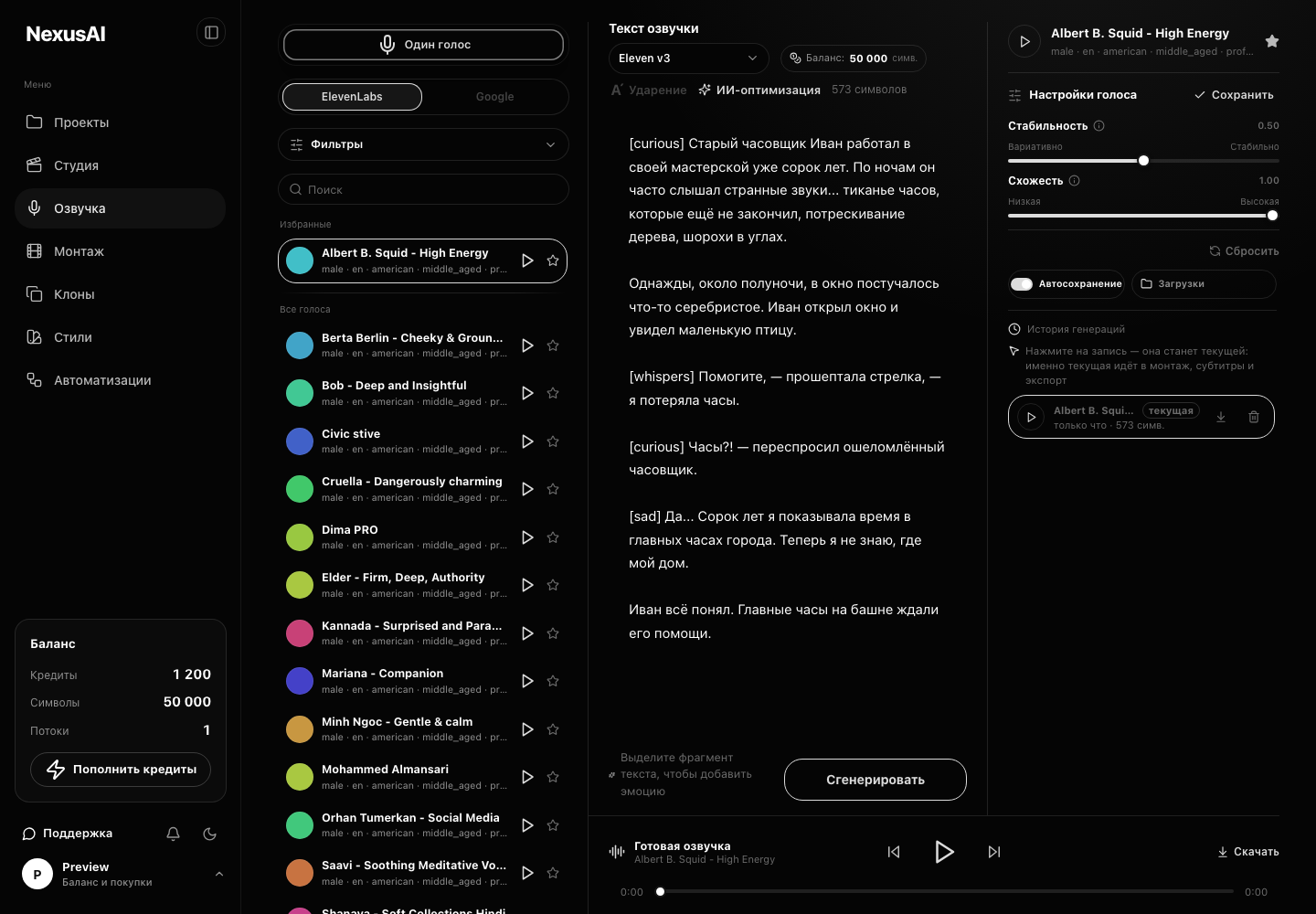
Task: Open the Загрузки folder button
Action: coord(1204,284)
